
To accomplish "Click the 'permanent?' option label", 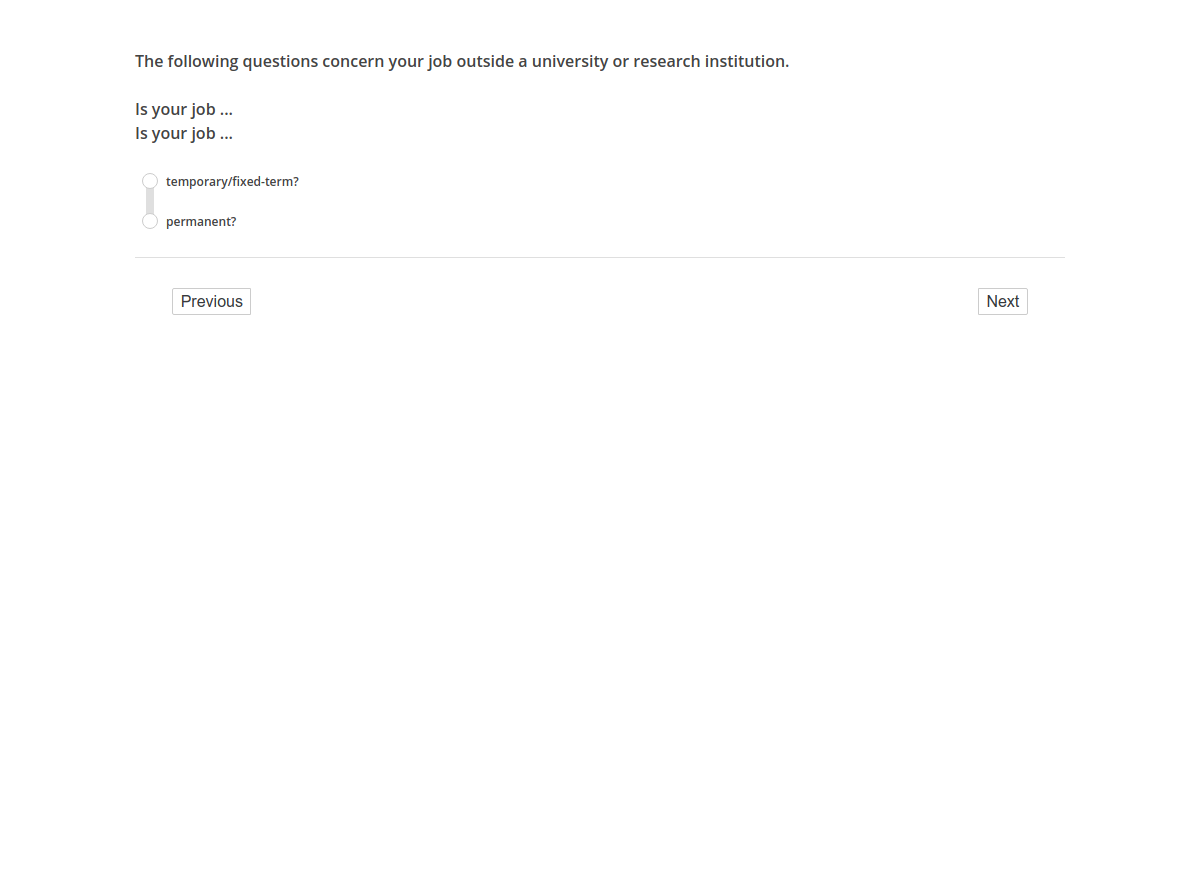I will coord(201,222).
